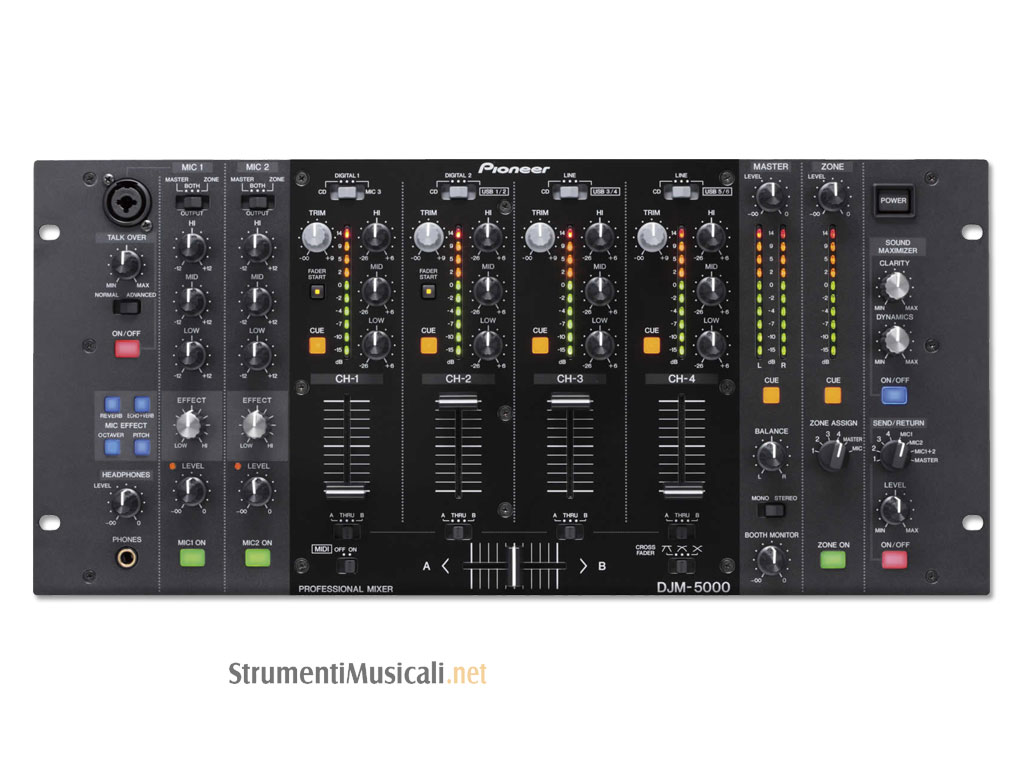
Task: Click the SEND/RETURN channel selector knob
Action: [892, 455]
